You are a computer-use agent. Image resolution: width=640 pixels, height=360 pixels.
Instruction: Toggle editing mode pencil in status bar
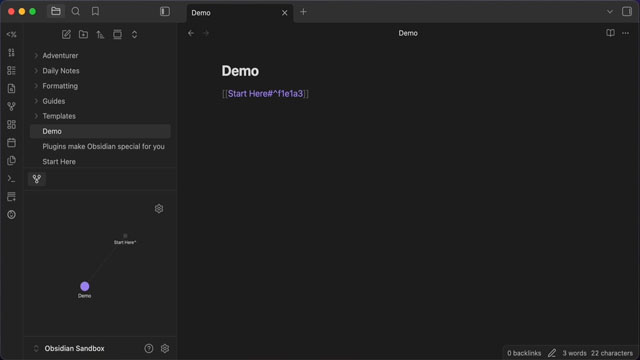pyautogui.click(x=552, y=353)
